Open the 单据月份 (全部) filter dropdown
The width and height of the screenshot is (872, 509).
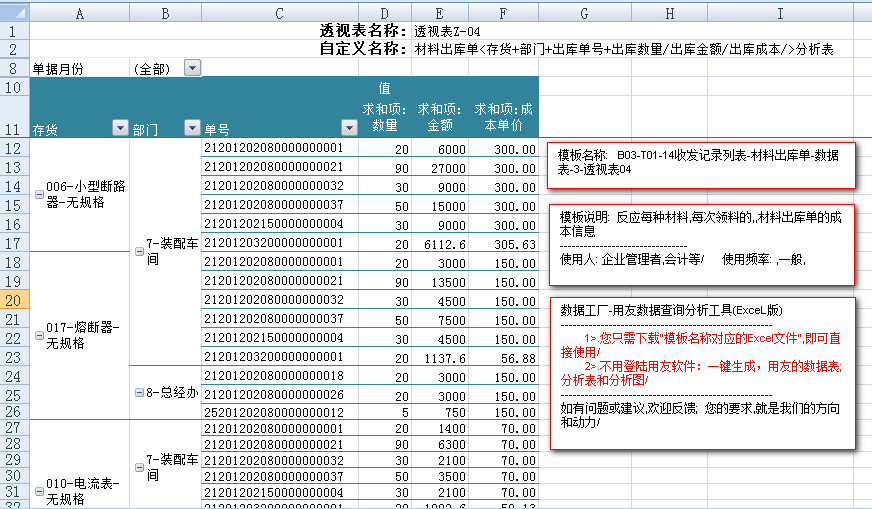point(192,68)
